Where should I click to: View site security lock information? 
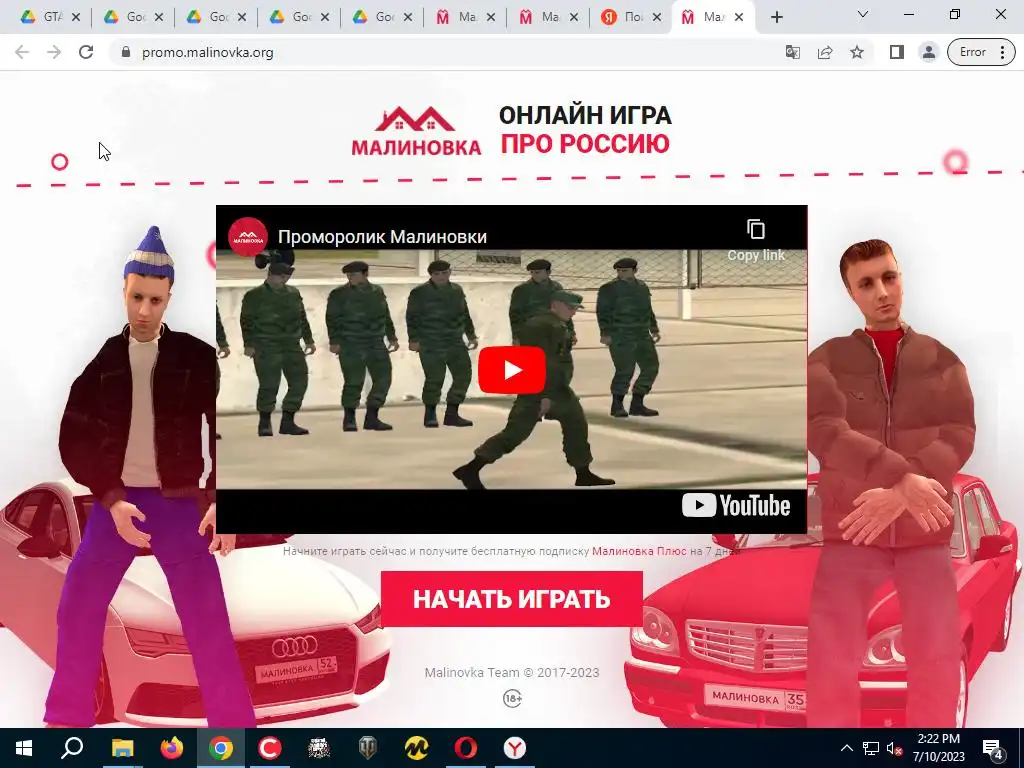pos(126,52)
